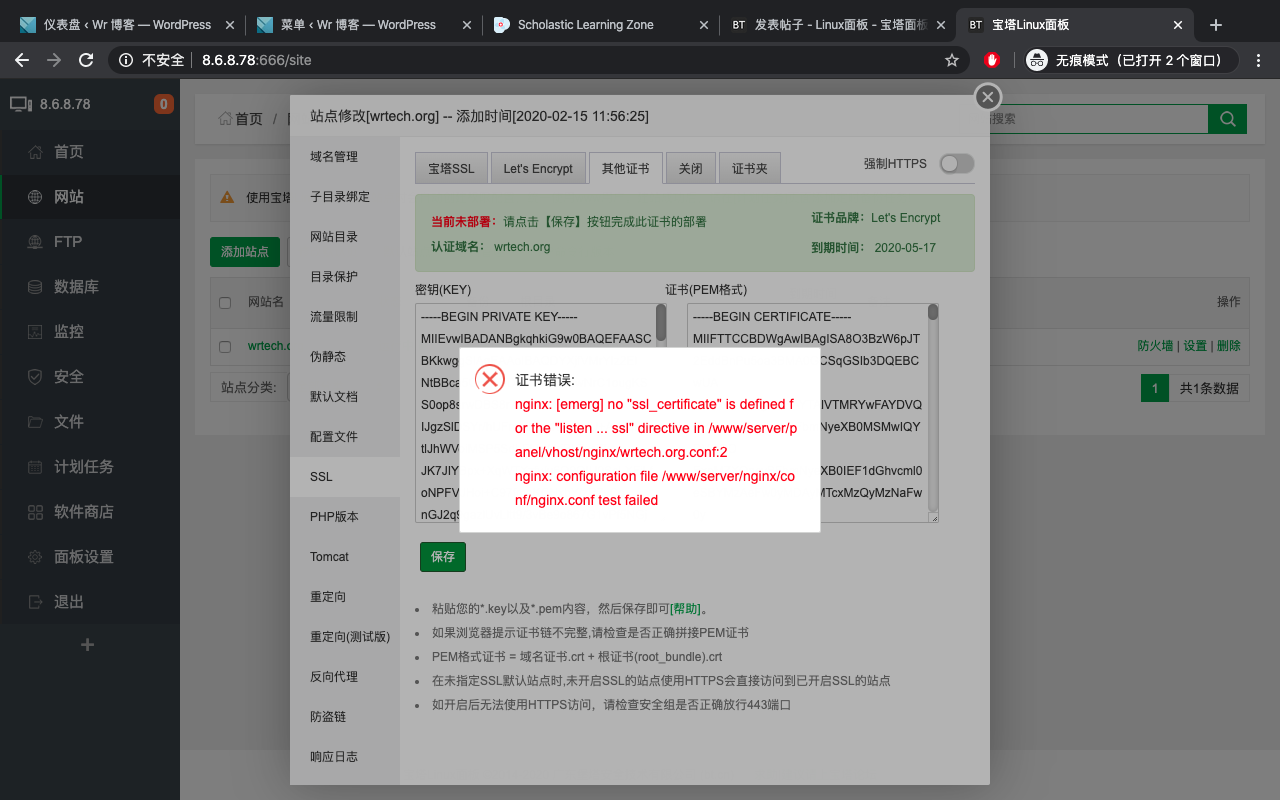Click the files folder icon in sidebar
Viewport: 1280px width, 800px height.
pos(36,422)
